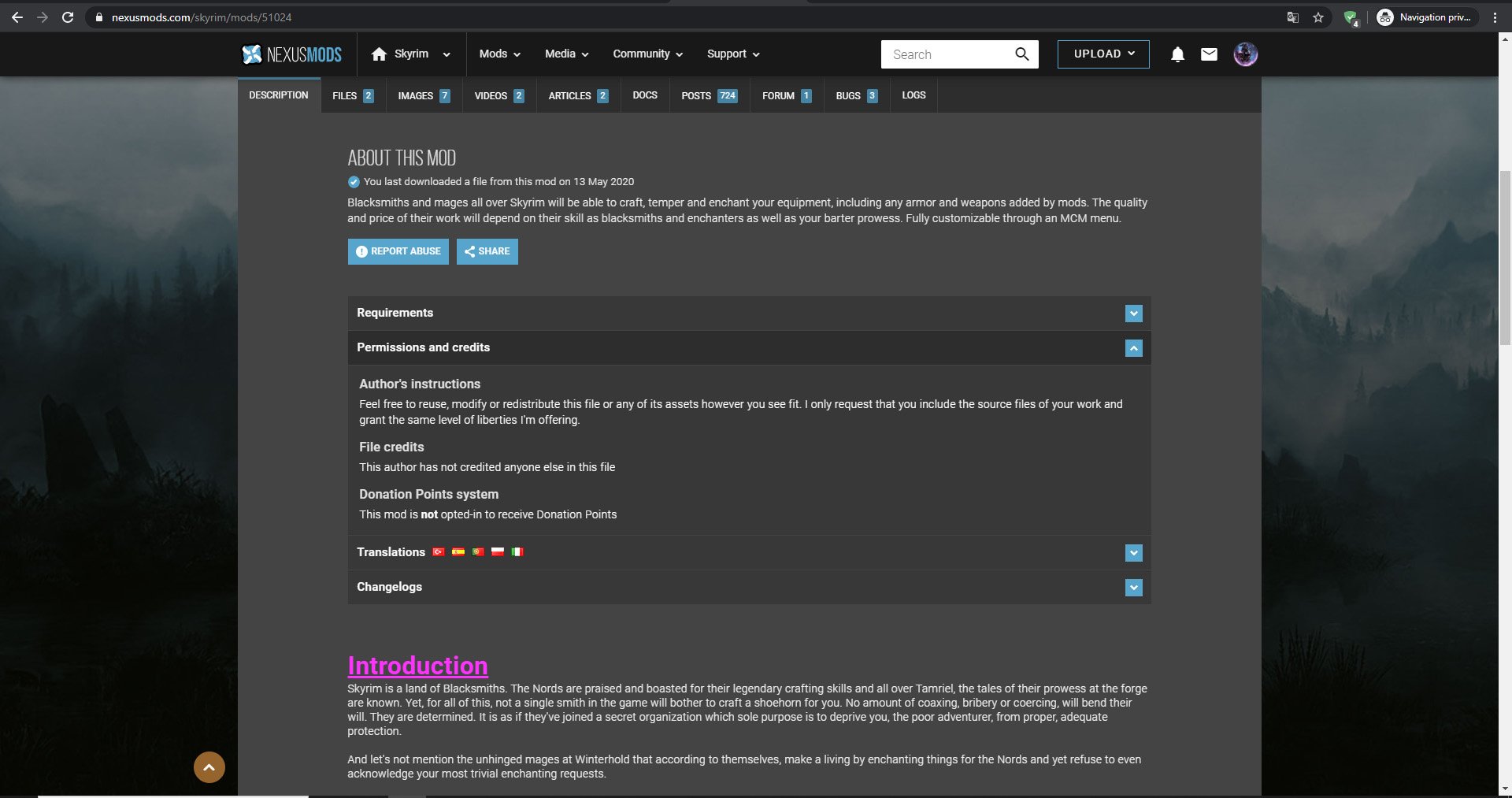Viewport: 1512px width, 798px height.
Task: Click the Portuguese flag translation
Action: pyautogui.click(x=478, y=552)
